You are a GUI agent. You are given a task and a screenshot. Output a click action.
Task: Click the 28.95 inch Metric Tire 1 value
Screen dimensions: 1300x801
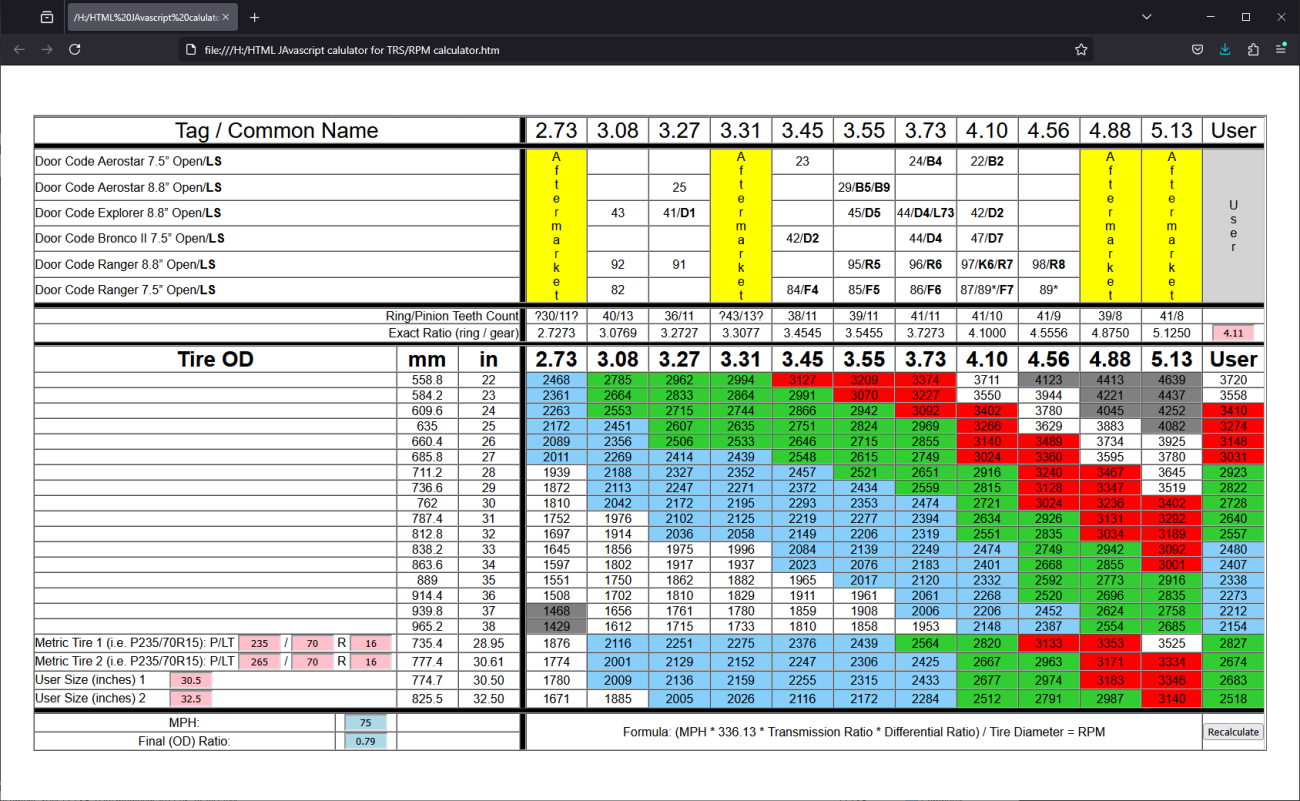[x=489, y=642]
